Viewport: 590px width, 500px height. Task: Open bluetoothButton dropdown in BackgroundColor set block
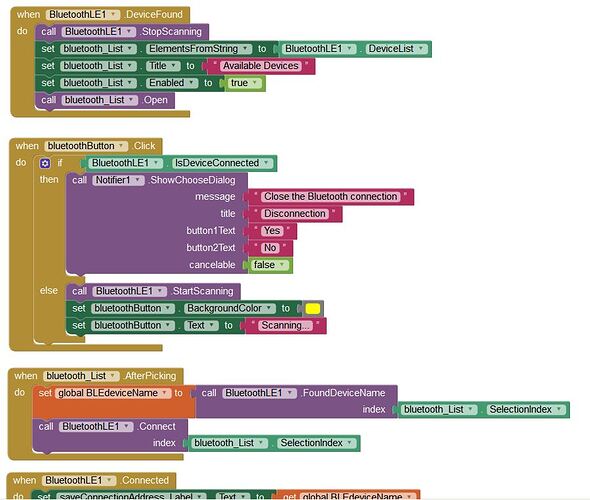pos(133,309)
